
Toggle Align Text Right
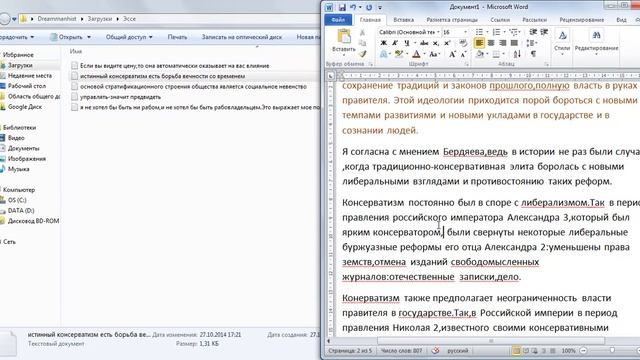[502, 43]
